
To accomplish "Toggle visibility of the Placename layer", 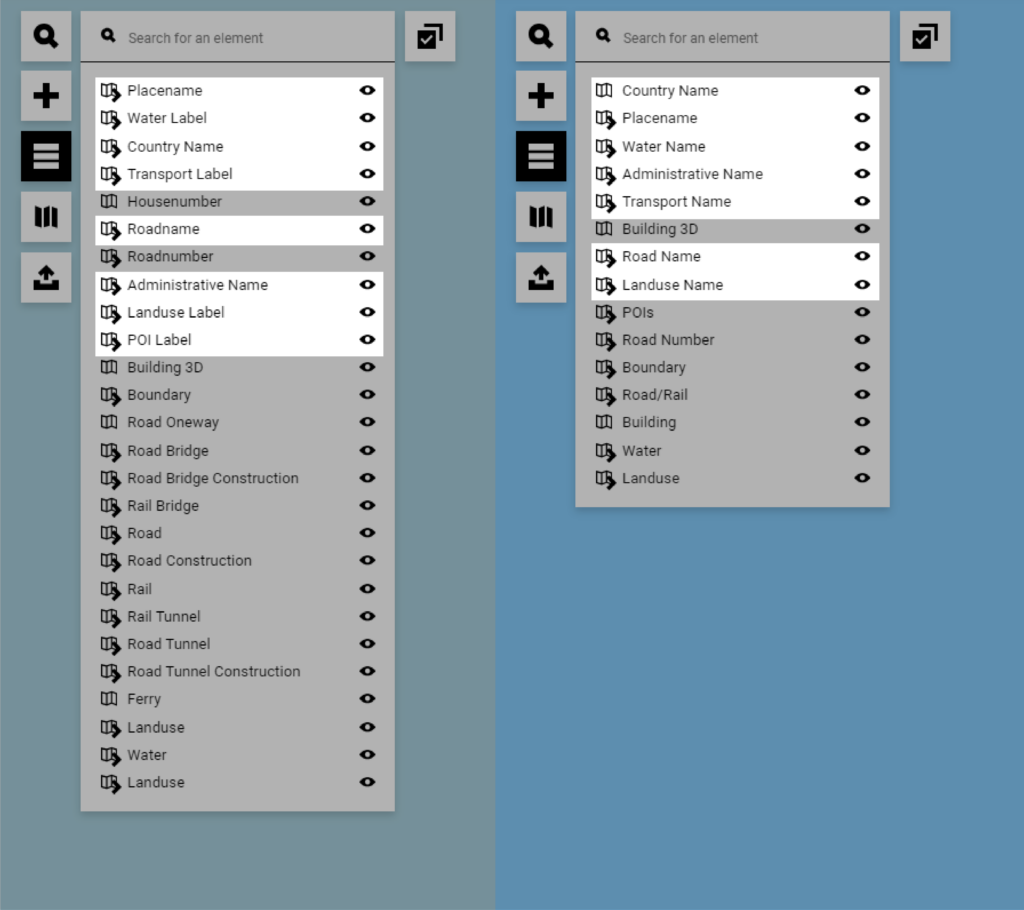I will point(367,90).
